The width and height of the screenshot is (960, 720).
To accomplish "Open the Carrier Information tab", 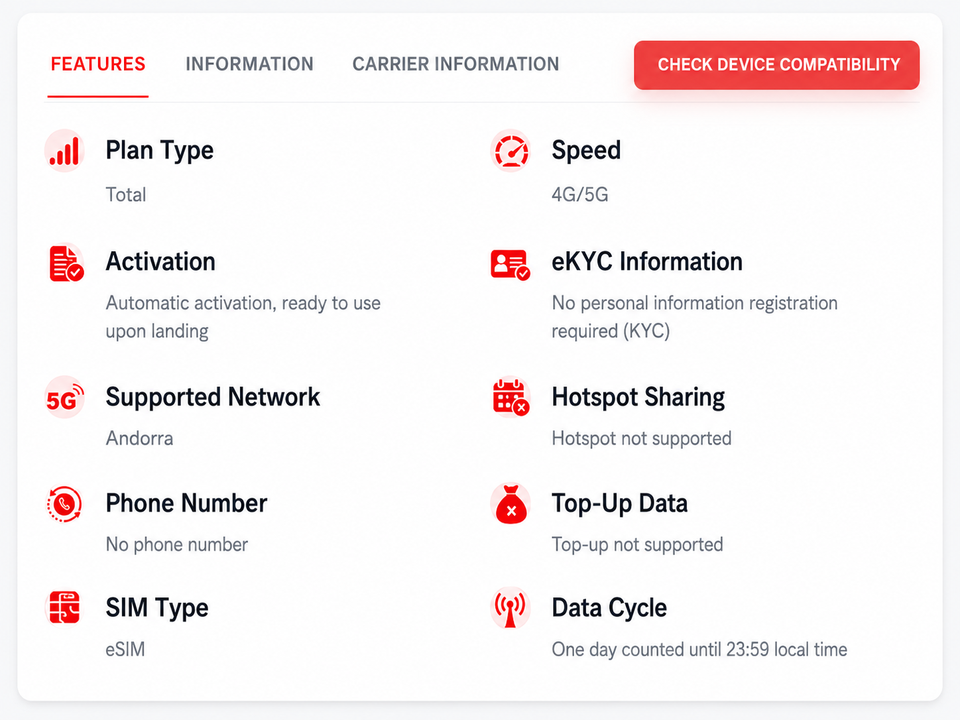I will click(456, 64).
